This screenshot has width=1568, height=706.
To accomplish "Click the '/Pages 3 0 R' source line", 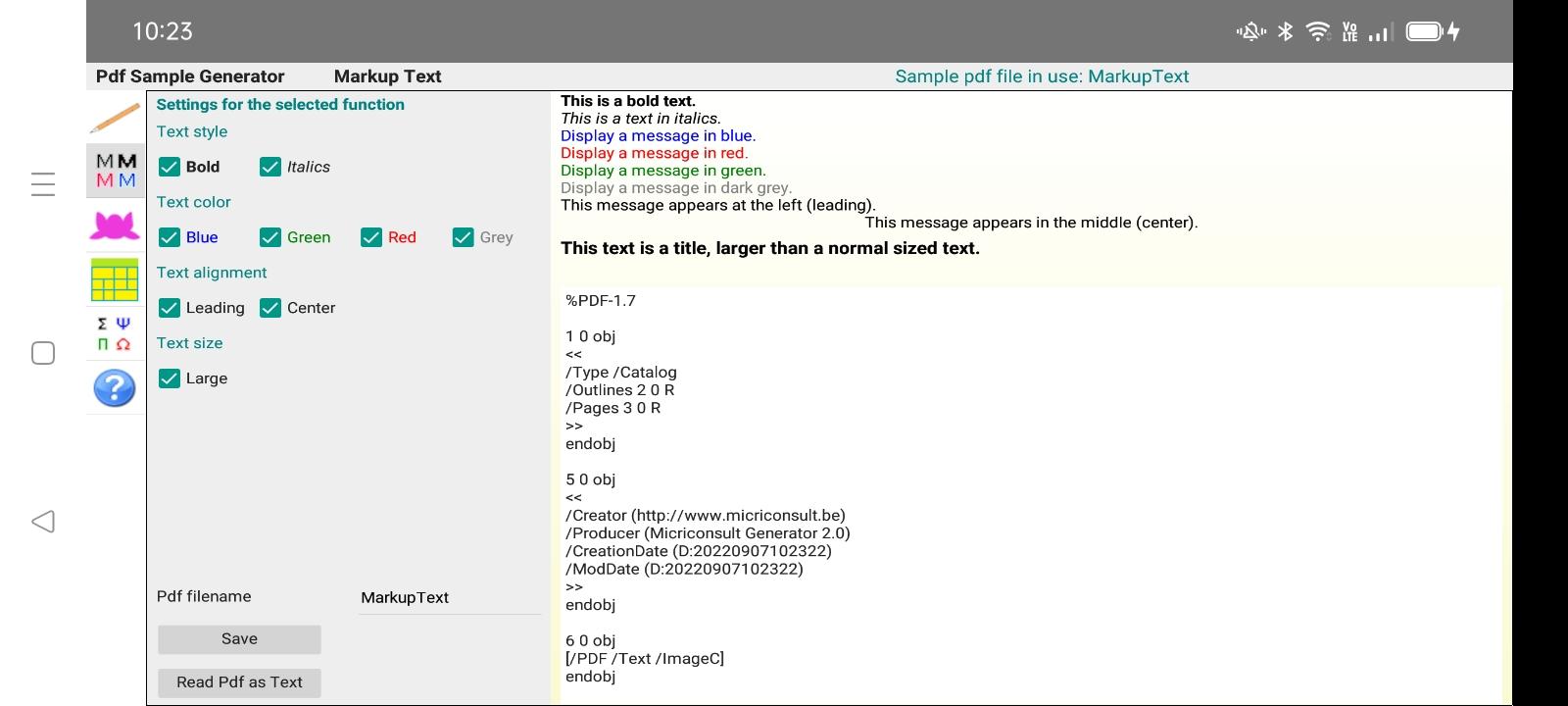I will pyautogui.click(x=613, y=408).
